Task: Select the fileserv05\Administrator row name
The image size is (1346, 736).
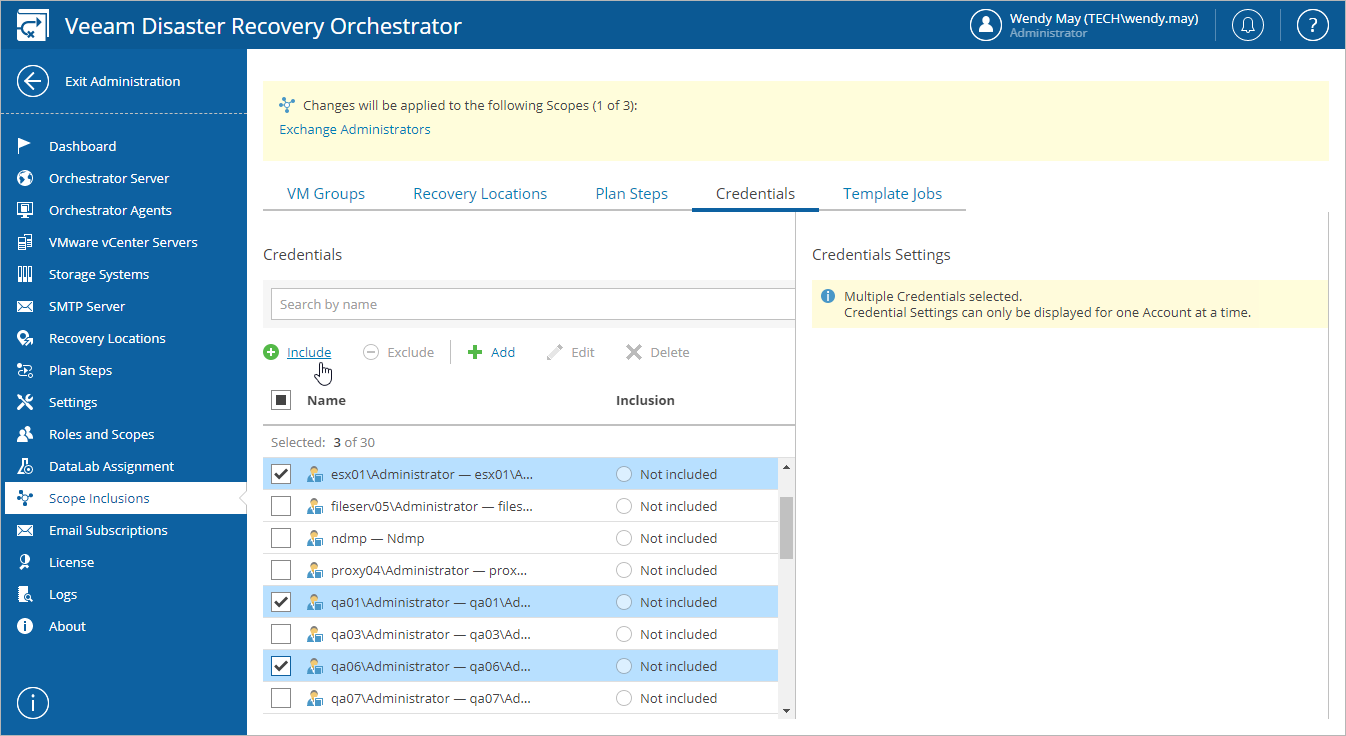Action: coord(432,506)
